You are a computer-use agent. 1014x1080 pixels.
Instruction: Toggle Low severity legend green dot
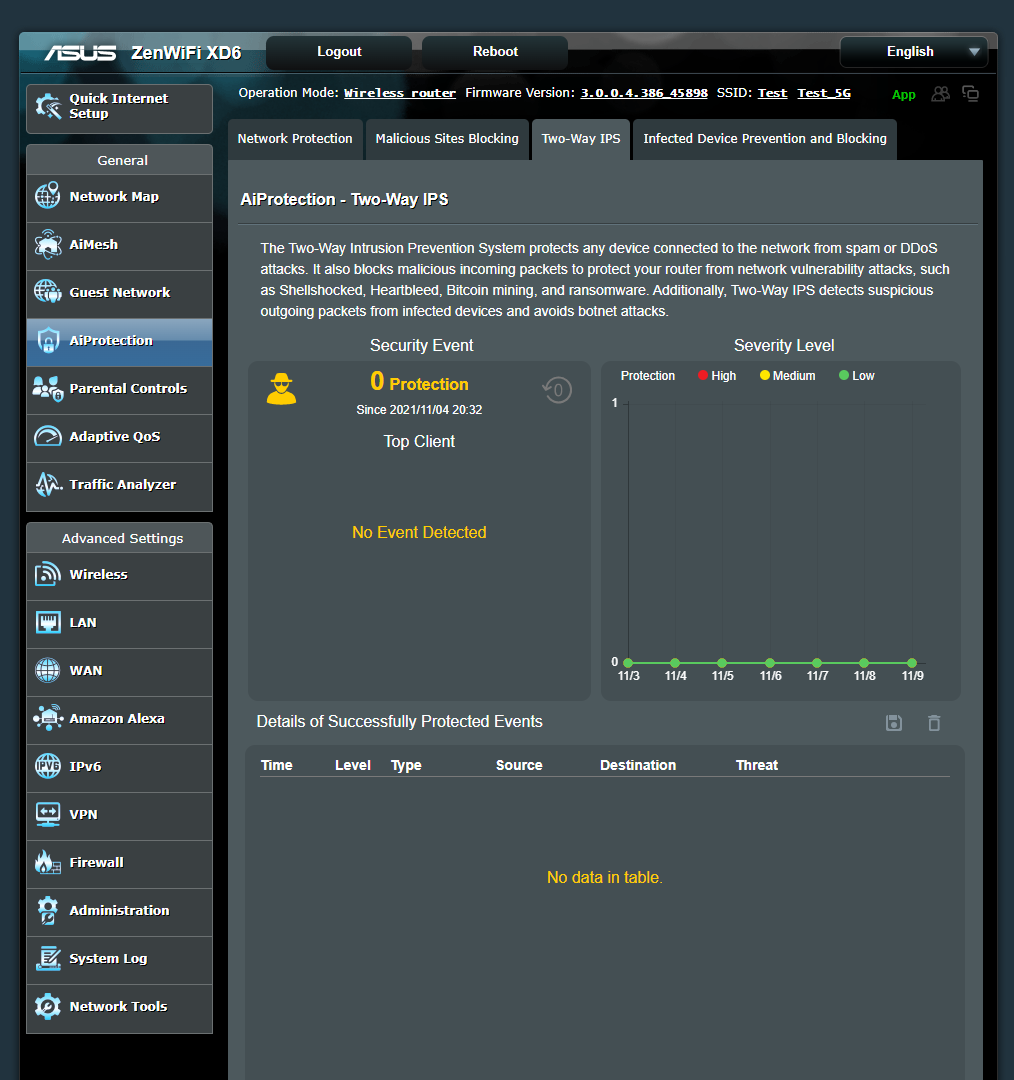click(x=844, y=375)
